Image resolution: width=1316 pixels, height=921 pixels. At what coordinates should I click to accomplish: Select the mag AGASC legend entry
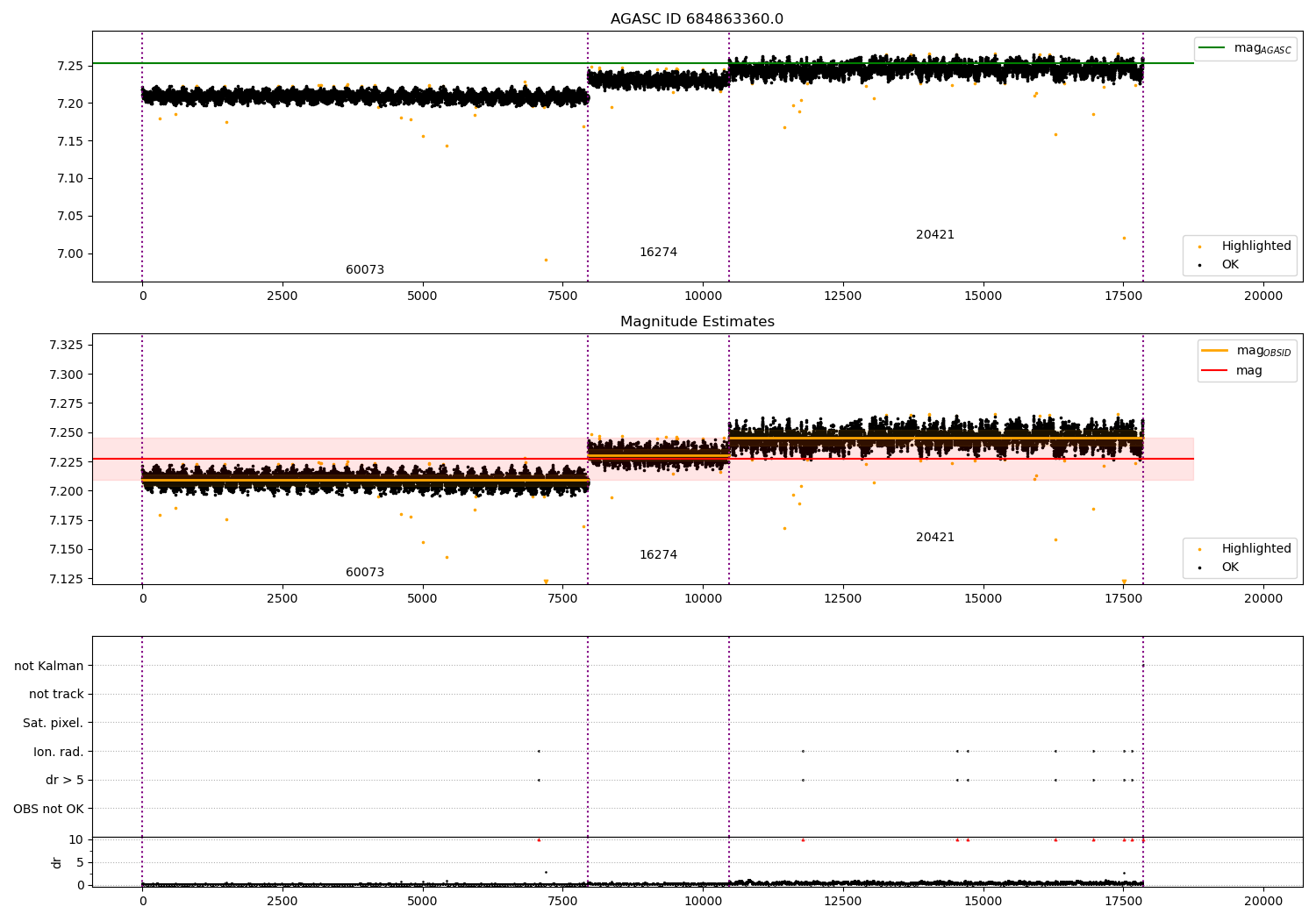tap(1245, 48)
